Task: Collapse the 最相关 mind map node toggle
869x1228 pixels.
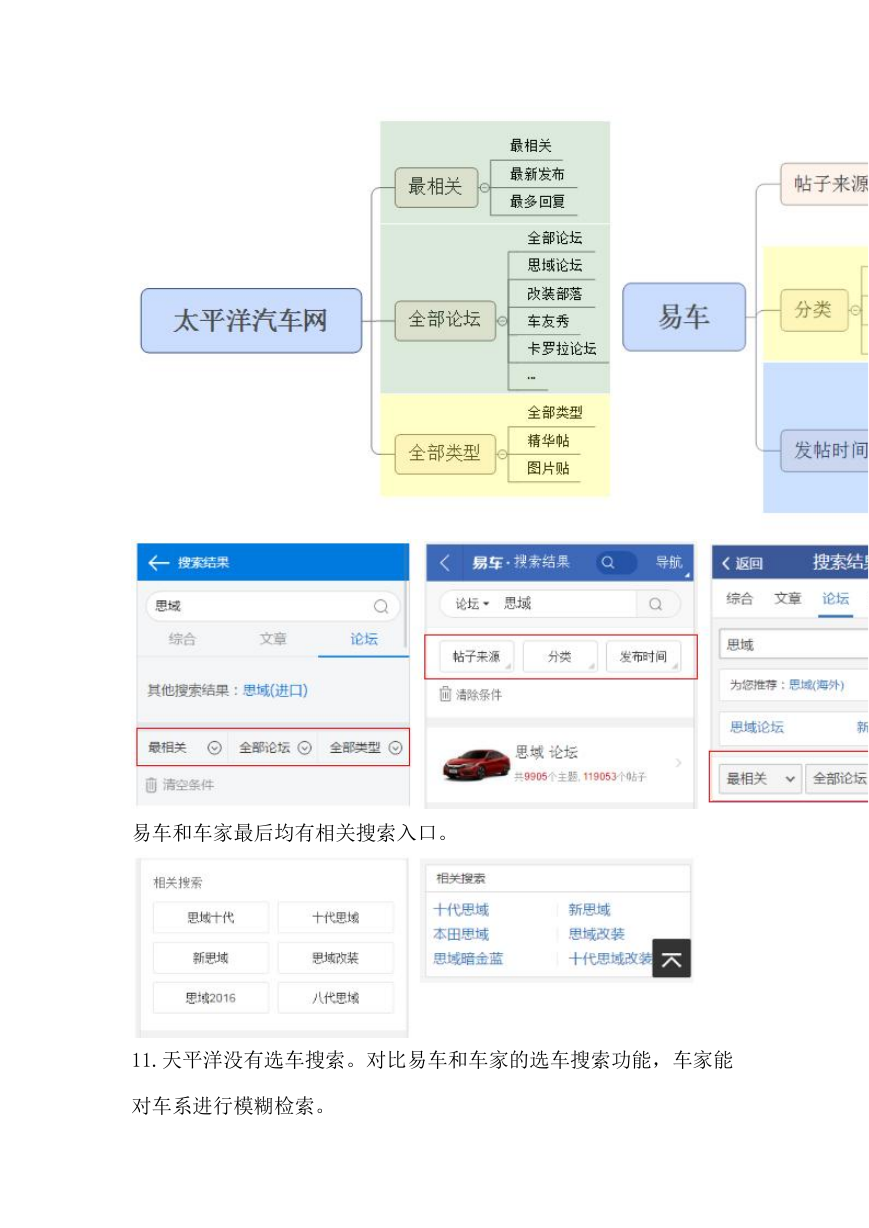Action: pyautogui.click(x=484, y=187)
